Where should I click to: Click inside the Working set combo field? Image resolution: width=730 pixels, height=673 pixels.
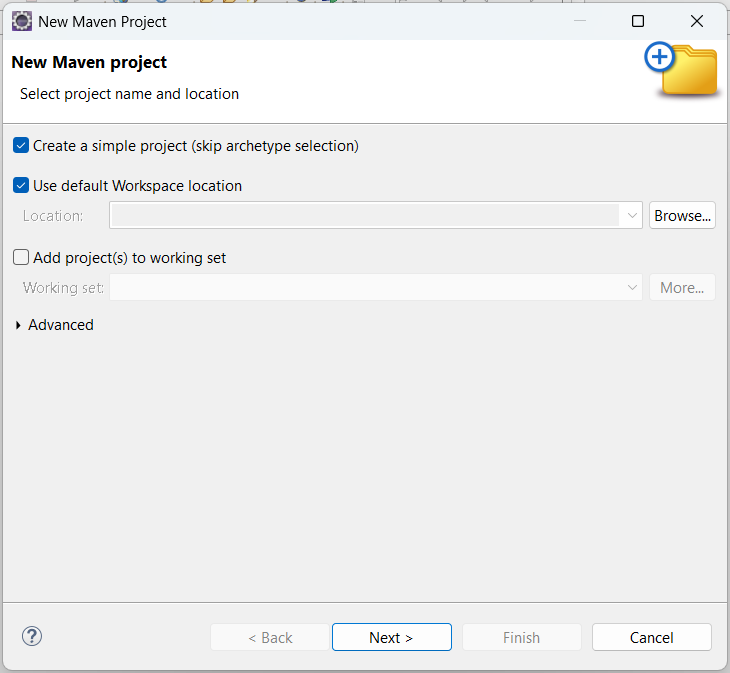click(x=365, y=288)
